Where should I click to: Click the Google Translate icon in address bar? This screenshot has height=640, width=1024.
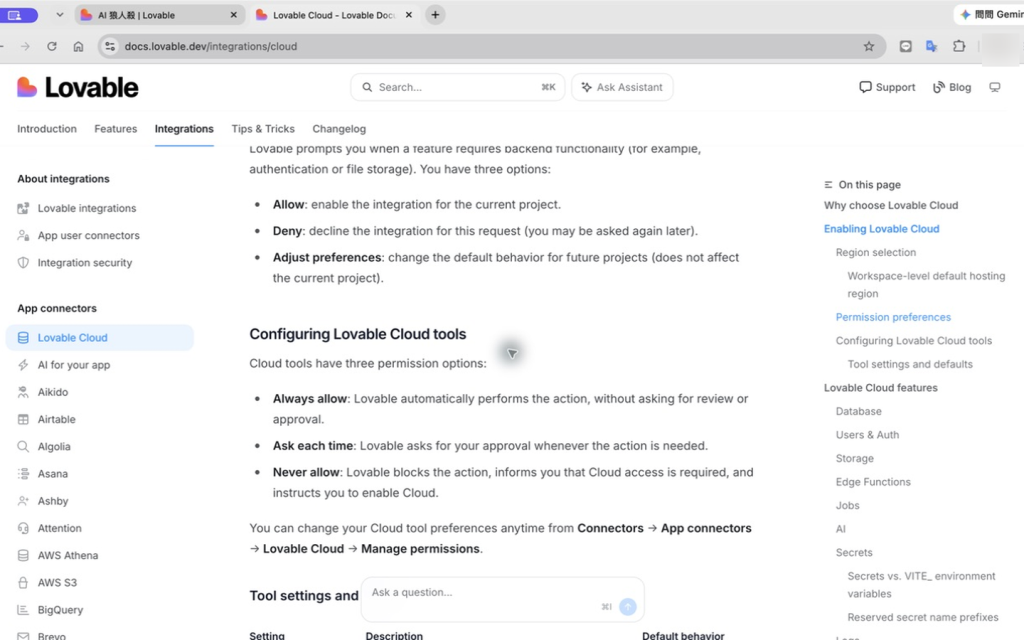(931, 46)
